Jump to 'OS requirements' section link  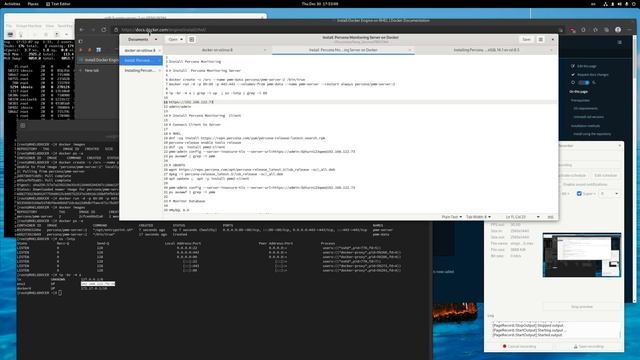[586, 109]
